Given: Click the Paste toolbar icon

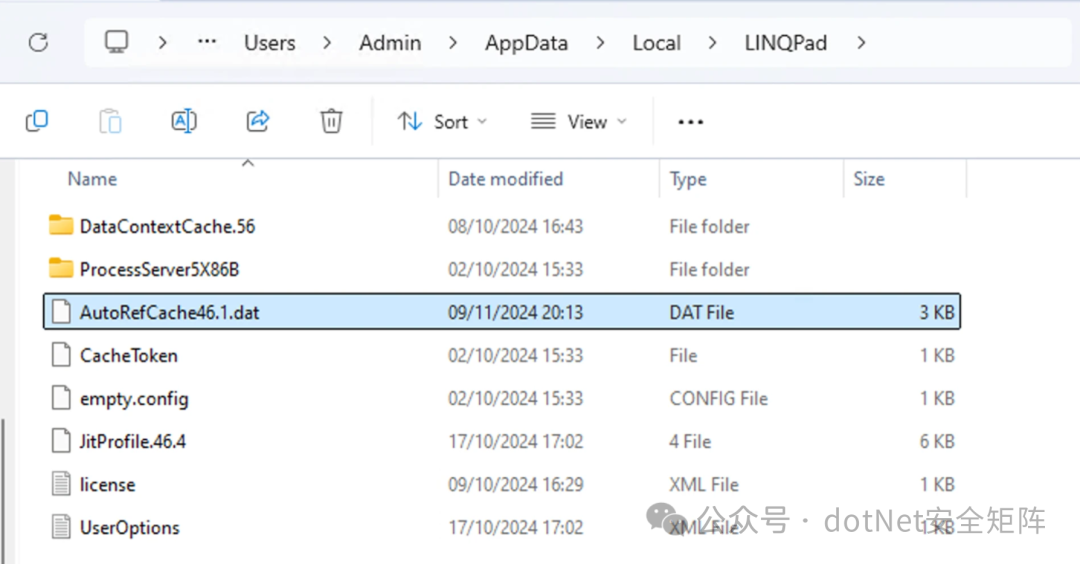Looking at the screenshot, I should [110, 121].
